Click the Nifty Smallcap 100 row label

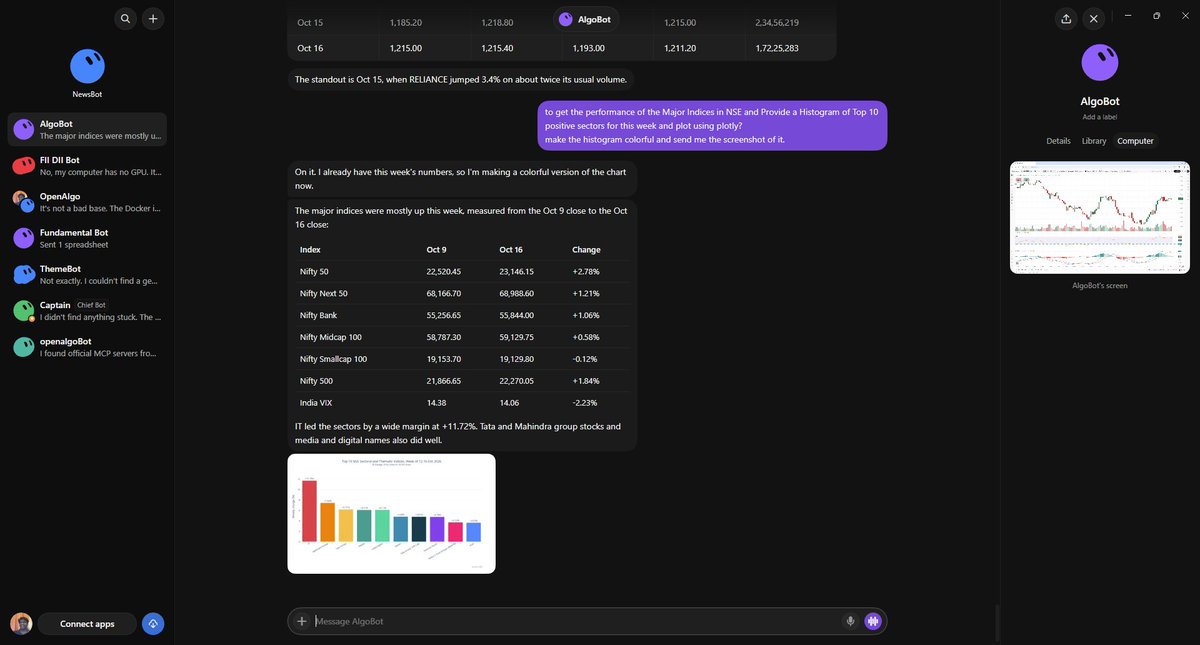[333, 359]
